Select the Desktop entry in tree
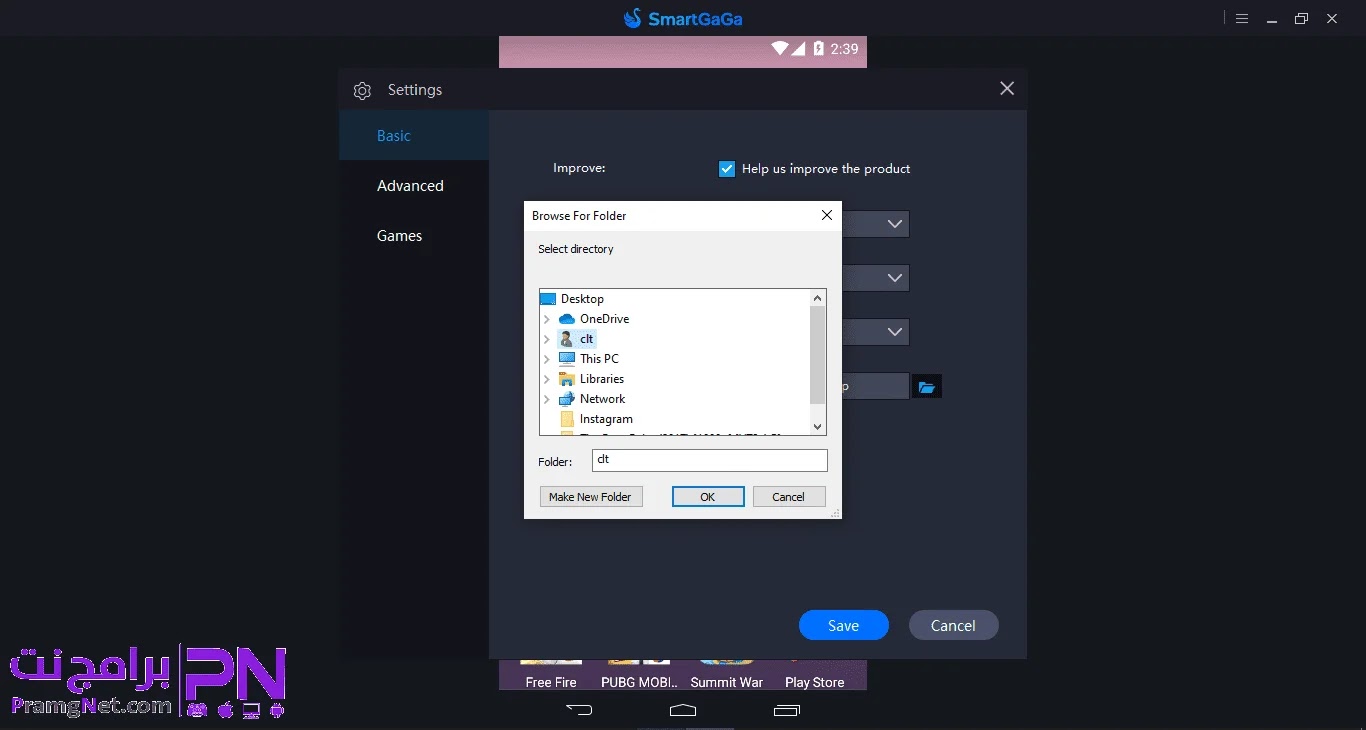This screenshot has height=730, width=1366. (x=582, y=299)
